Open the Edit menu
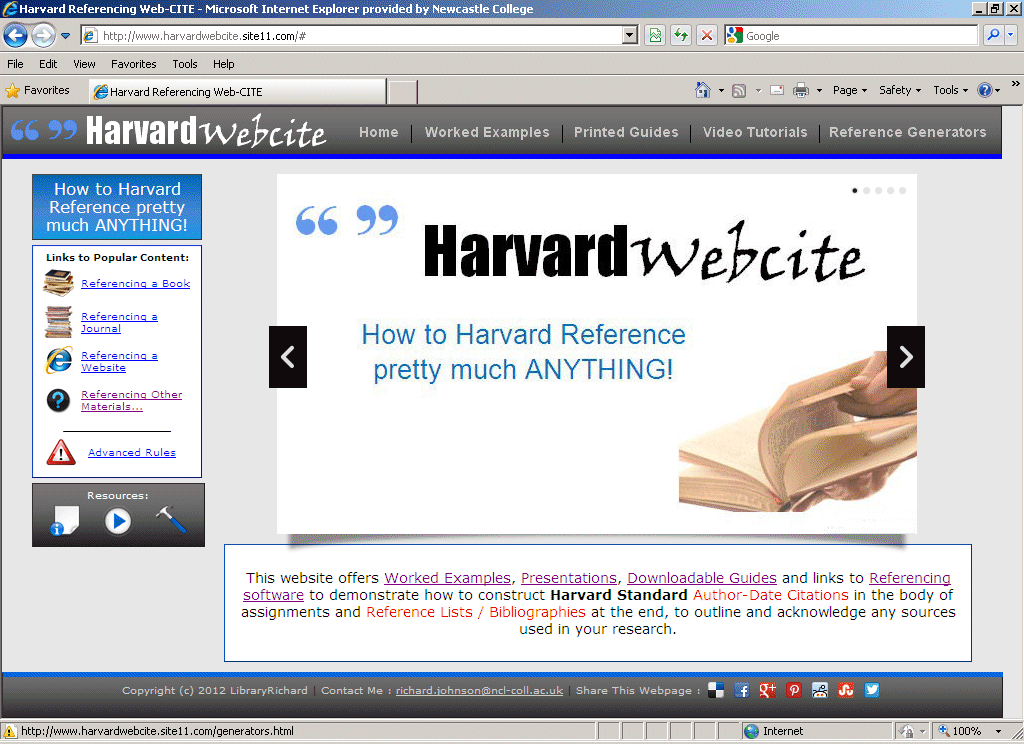The width and height of the screenshot is (1024, 744). tap(48, 64)
